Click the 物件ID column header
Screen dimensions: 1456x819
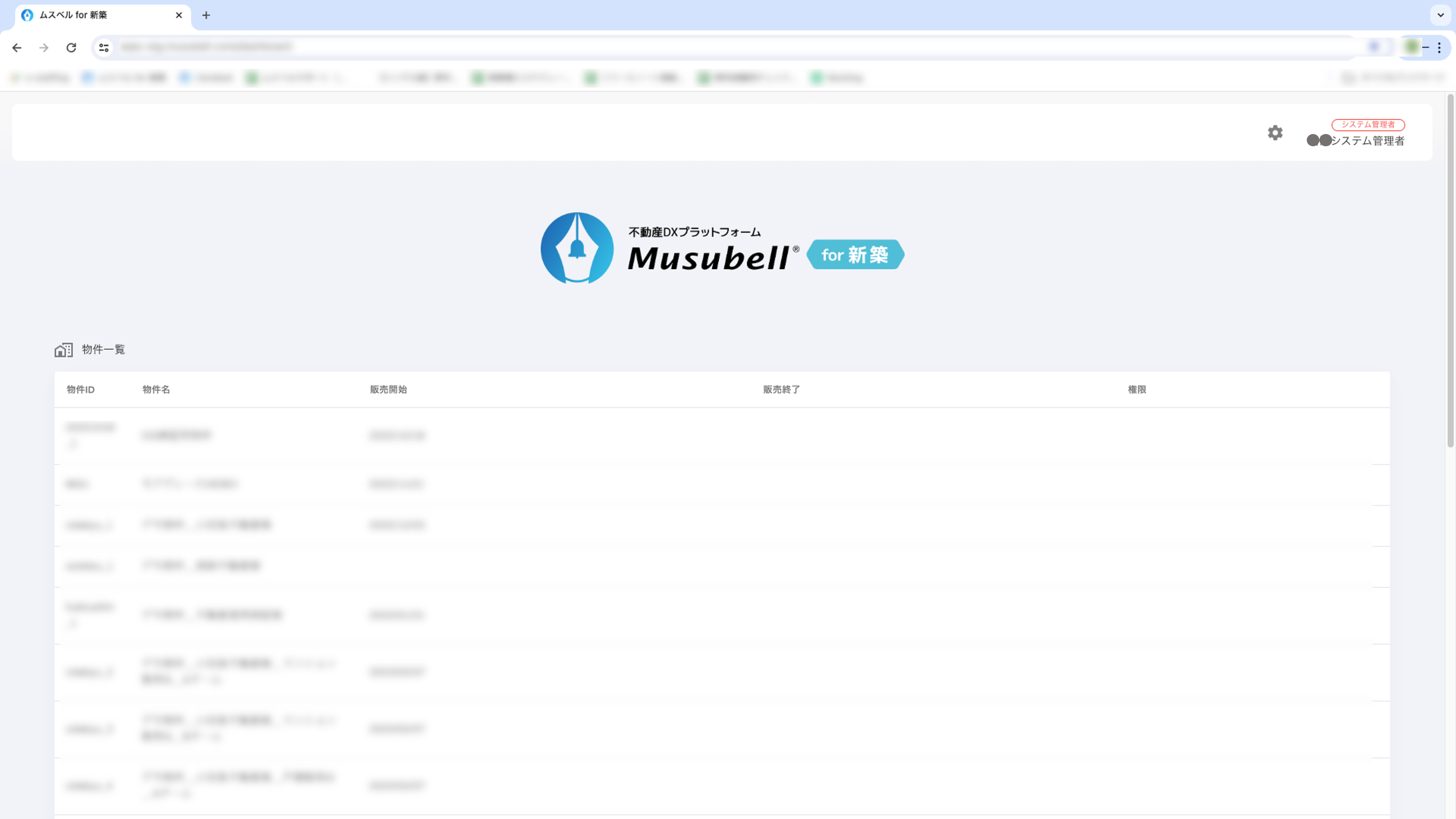80,389
